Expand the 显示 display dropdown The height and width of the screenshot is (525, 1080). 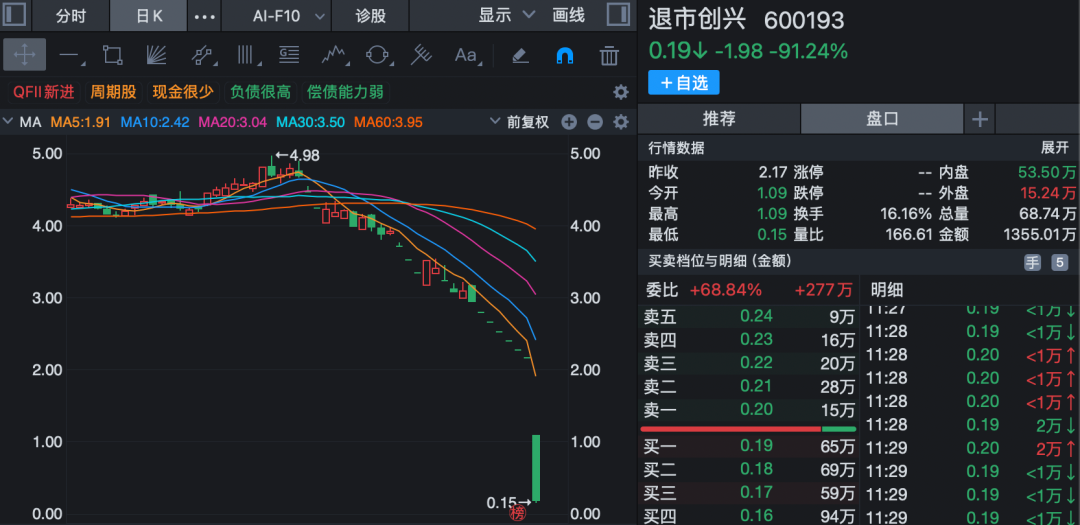point(507,15)
